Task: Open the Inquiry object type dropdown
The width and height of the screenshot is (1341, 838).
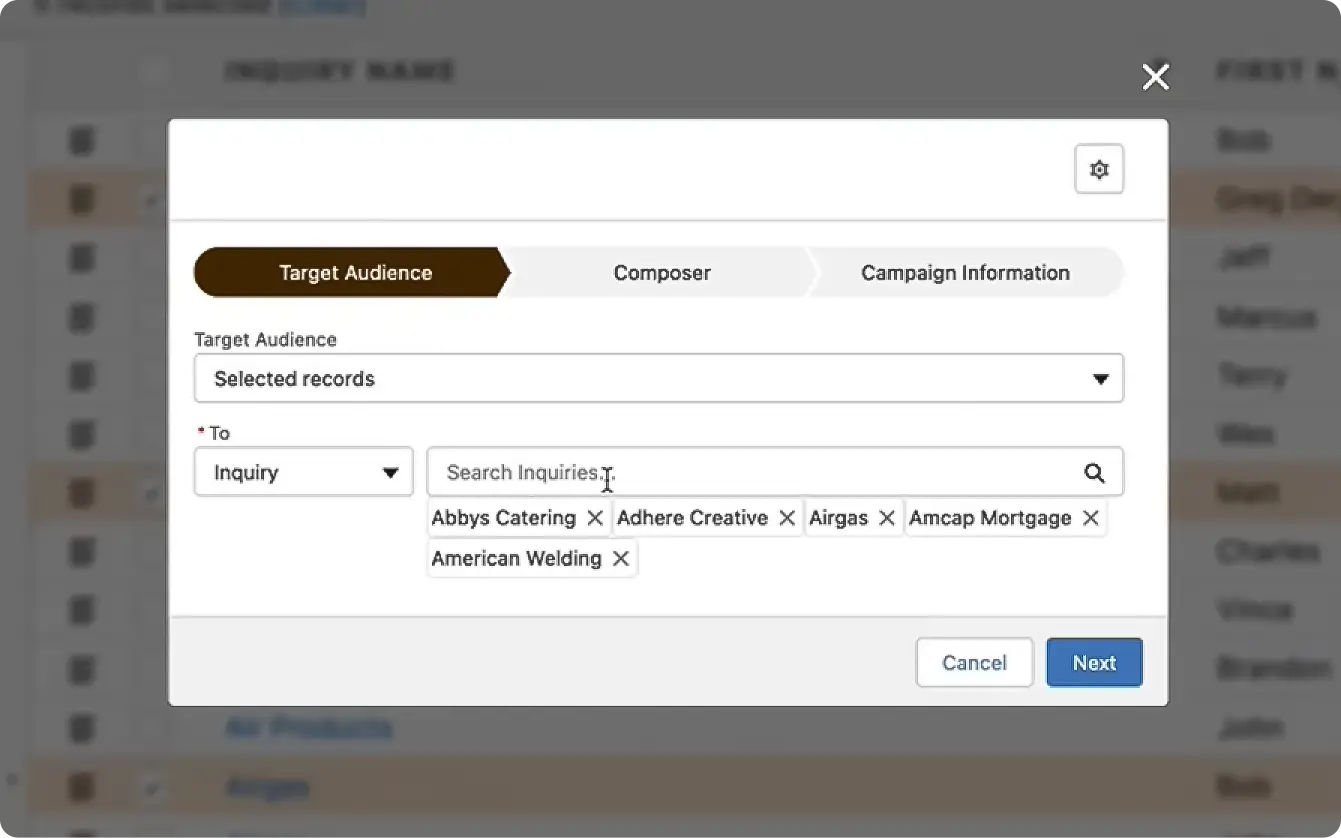Action: pos(304,472)
